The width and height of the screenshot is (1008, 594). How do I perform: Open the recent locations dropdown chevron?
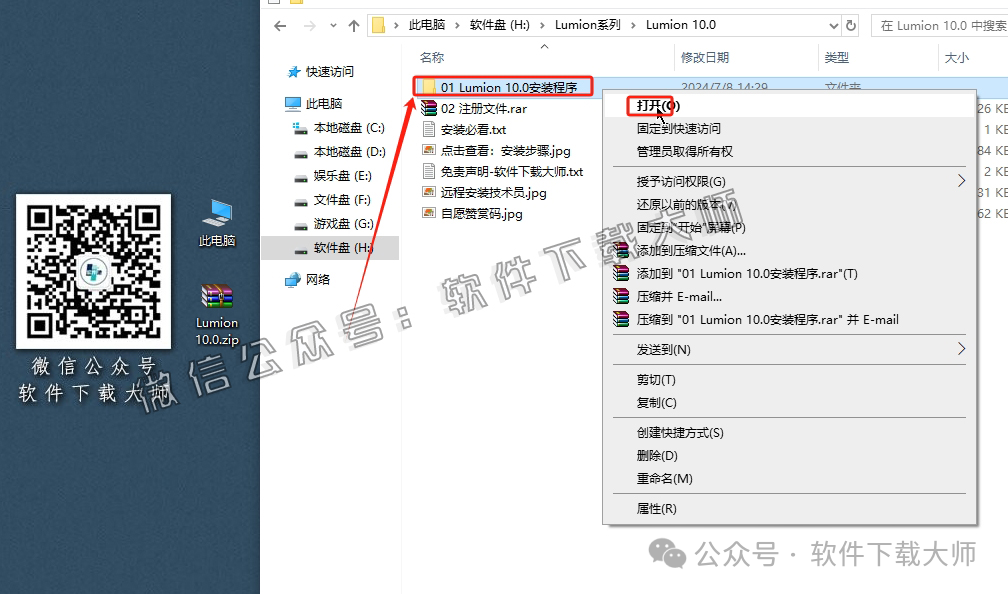pyautogui.click(x=333, y=26)
